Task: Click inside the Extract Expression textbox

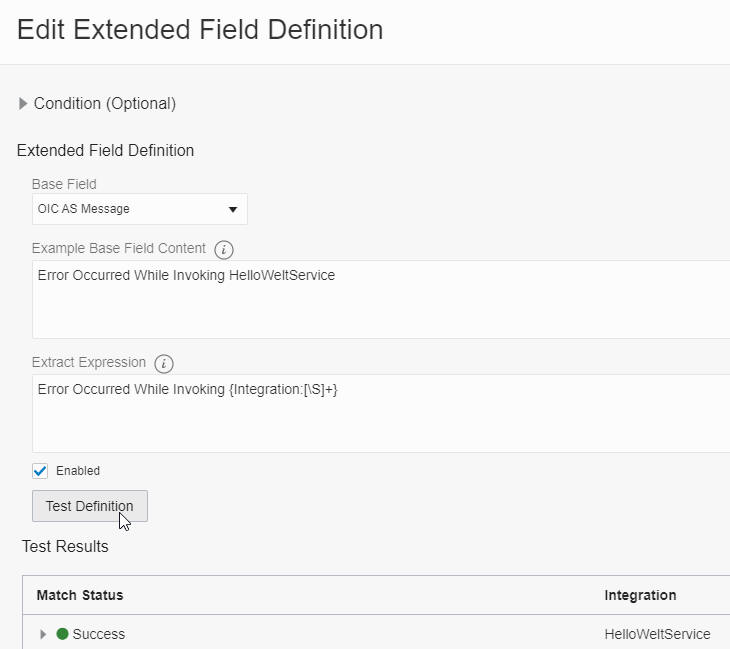Action: point(381,413)
